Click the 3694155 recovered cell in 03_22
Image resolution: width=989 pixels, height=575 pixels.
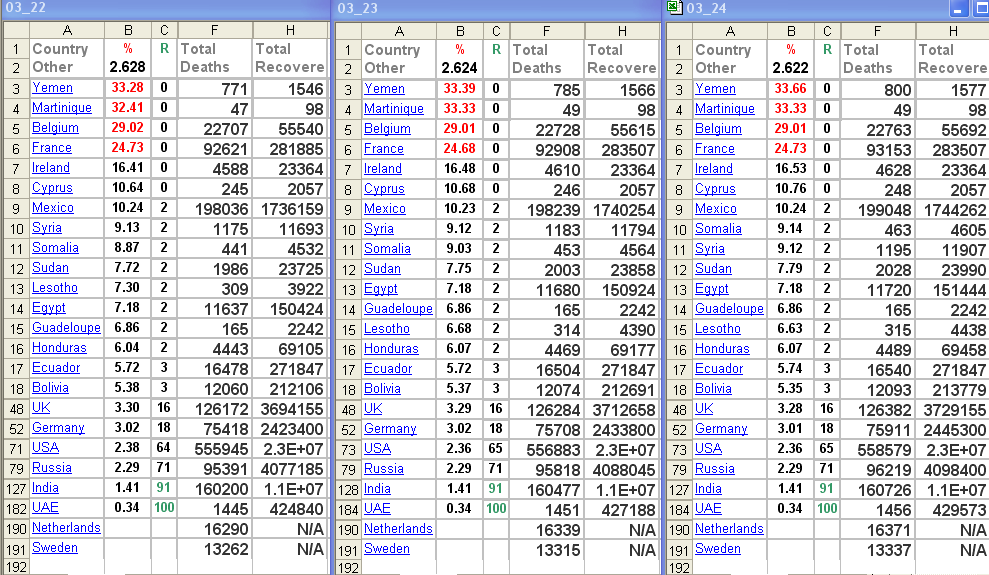[x=290, y=409]
